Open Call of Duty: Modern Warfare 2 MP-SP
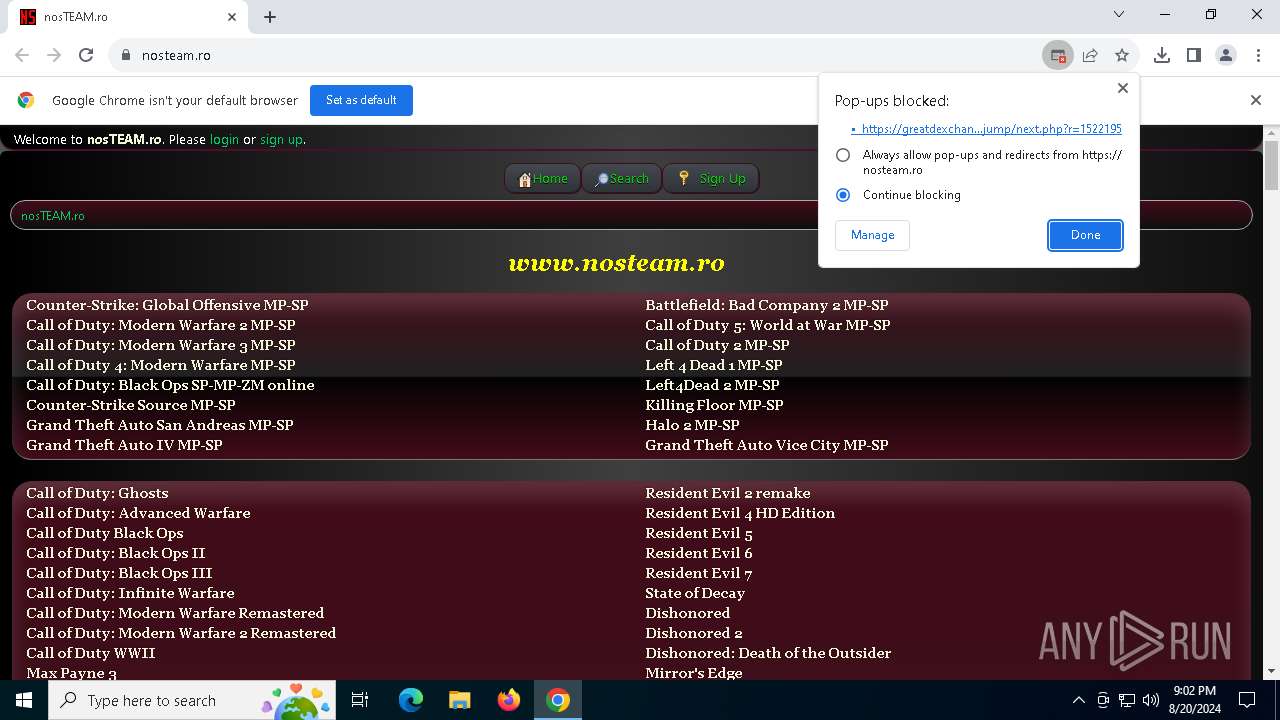Screen dimensions: 1280x720 pyautogui.click(x=161, y=325)
